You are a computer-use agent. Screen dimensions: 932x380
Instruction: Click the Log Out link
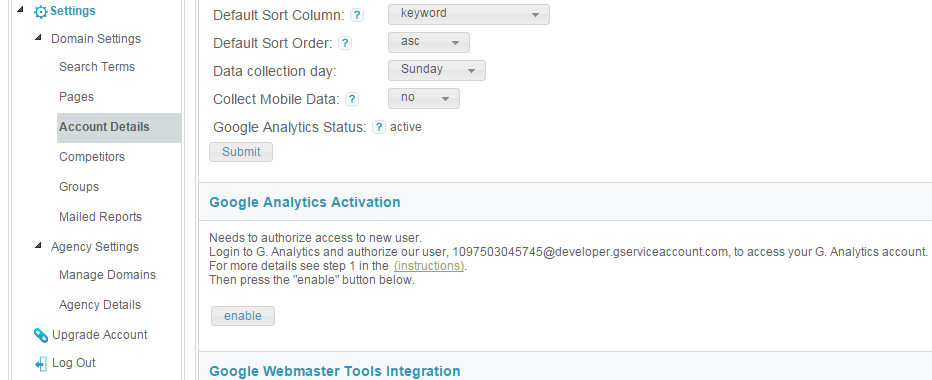click(x=74, y=363)
